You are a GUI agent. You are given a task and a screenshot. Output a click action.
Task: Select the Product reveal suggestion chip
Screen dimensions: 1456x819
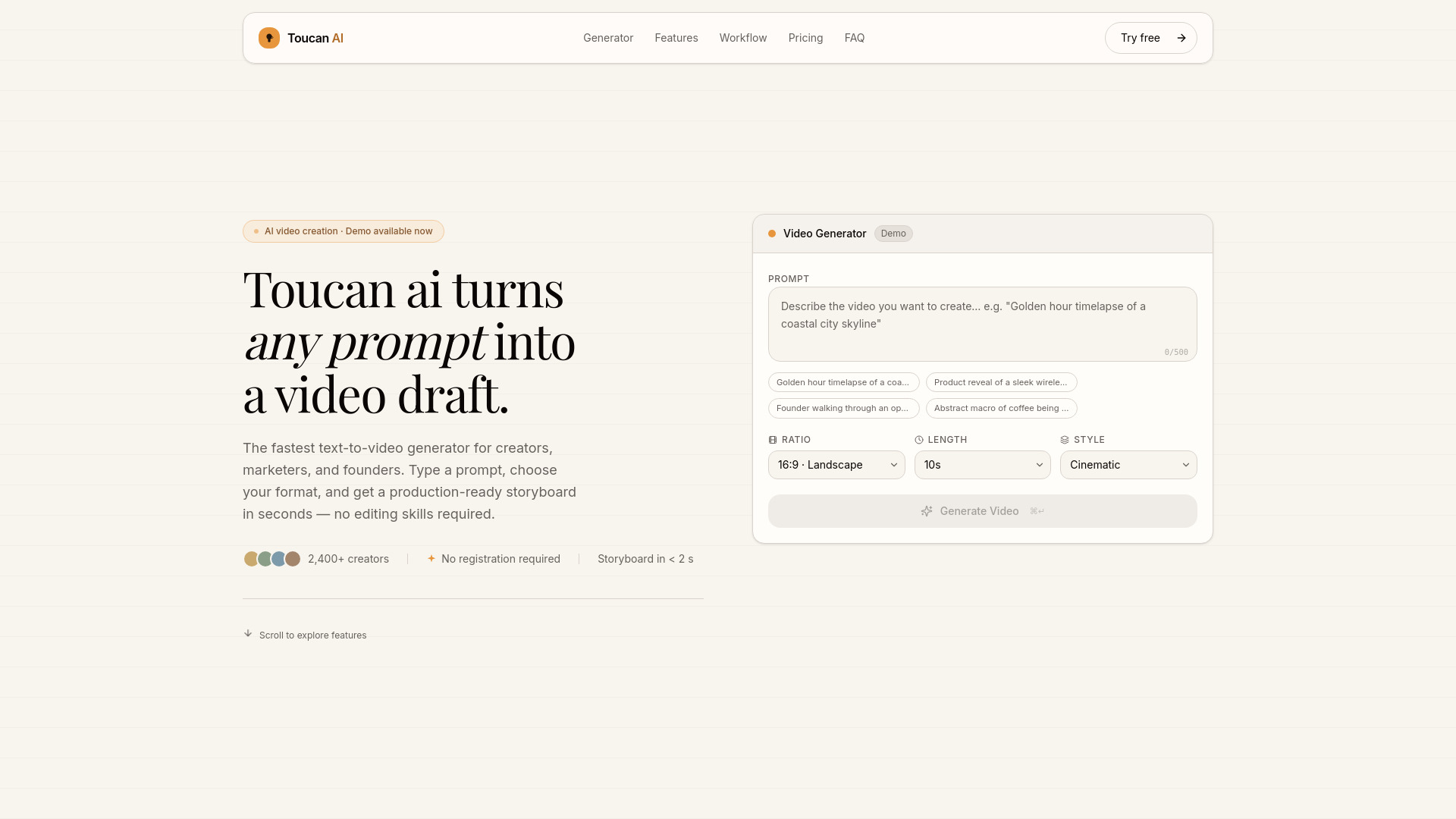coord(1002,382)
